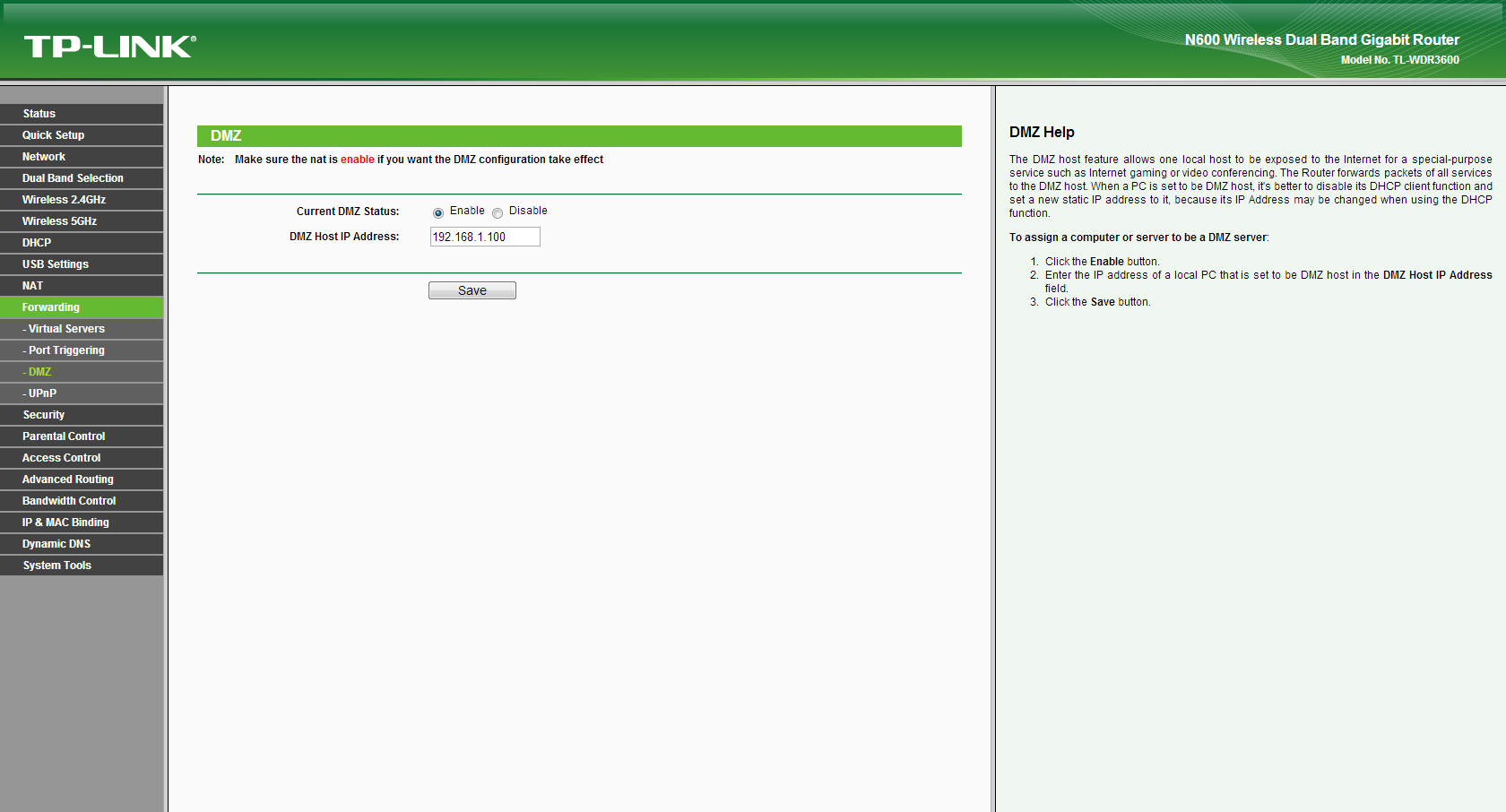Viewport: 1506px width, 812px height.
Task: Select the DMZ submenu item
Action: [82, 372]
